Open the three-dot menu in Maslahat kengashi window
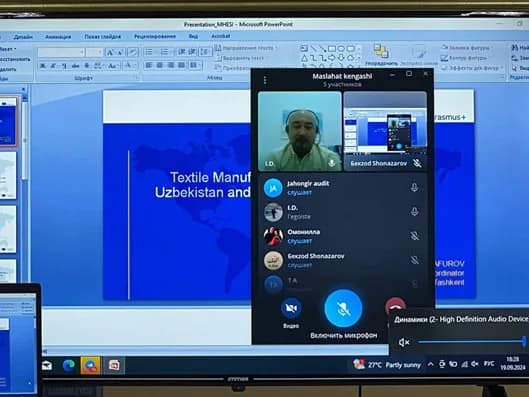529x397 pixels. tap(265, 80)
